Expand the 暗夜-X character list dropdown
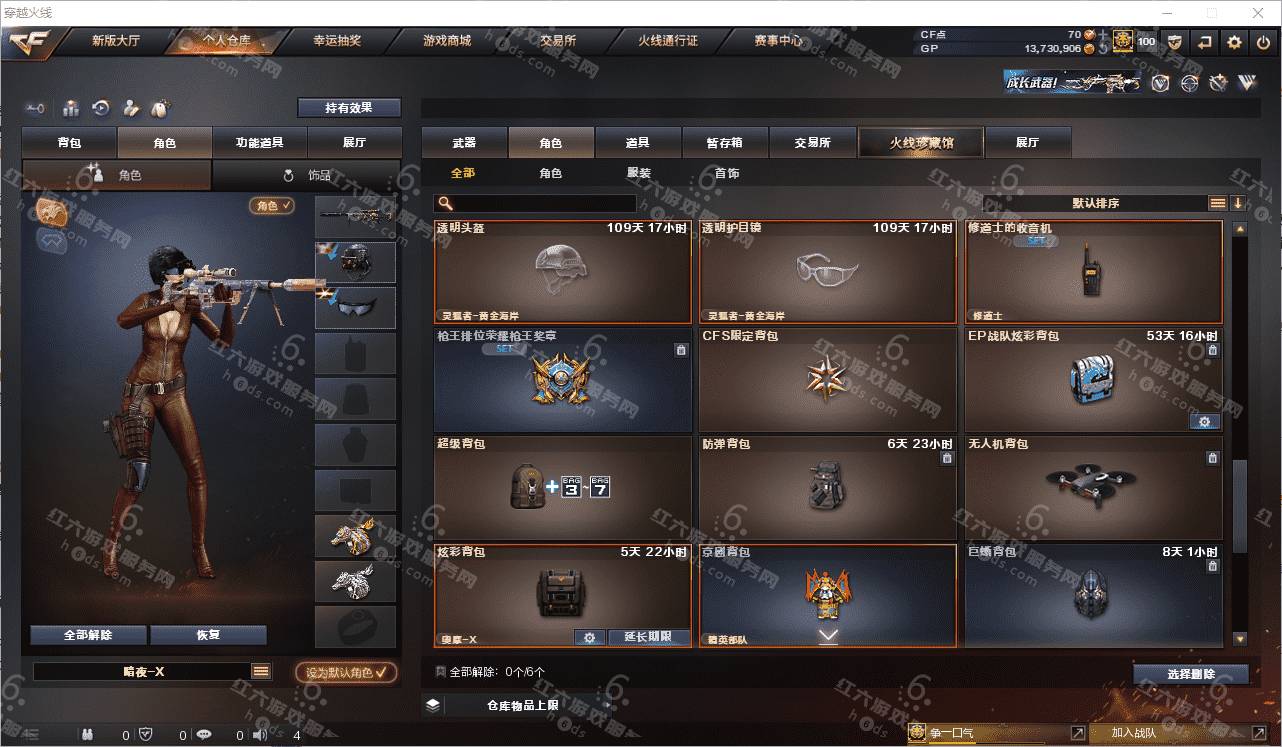 [261, 671]
